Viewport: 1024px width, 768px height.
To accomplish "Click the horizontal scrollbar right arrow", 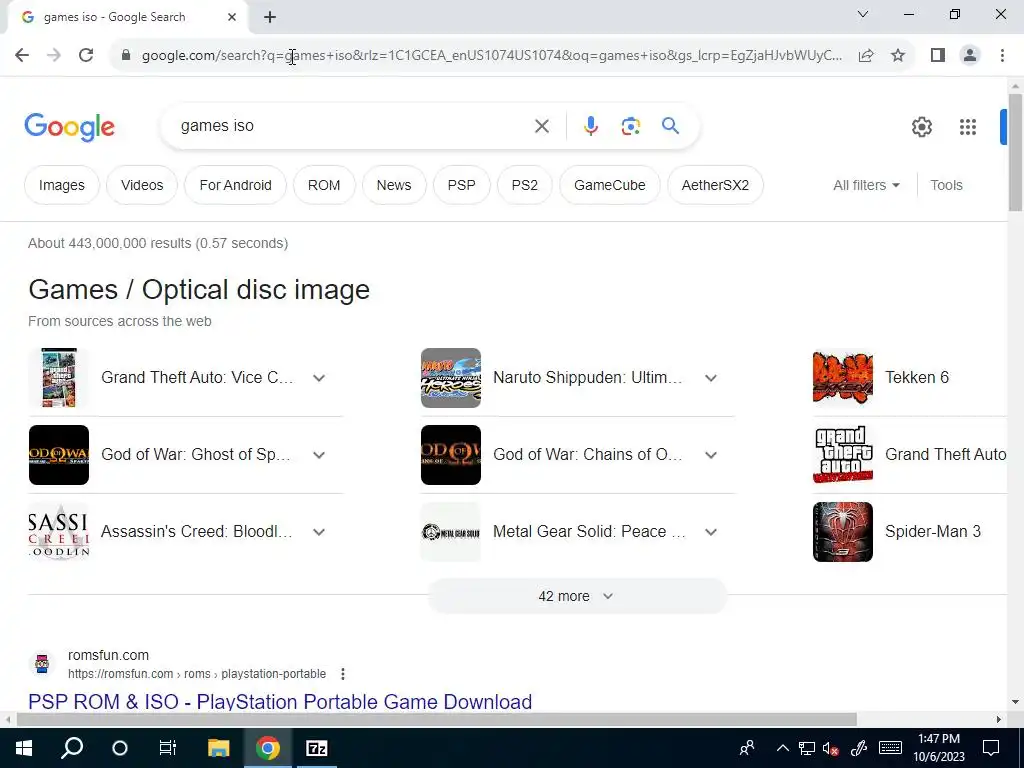I will (999, 720).
